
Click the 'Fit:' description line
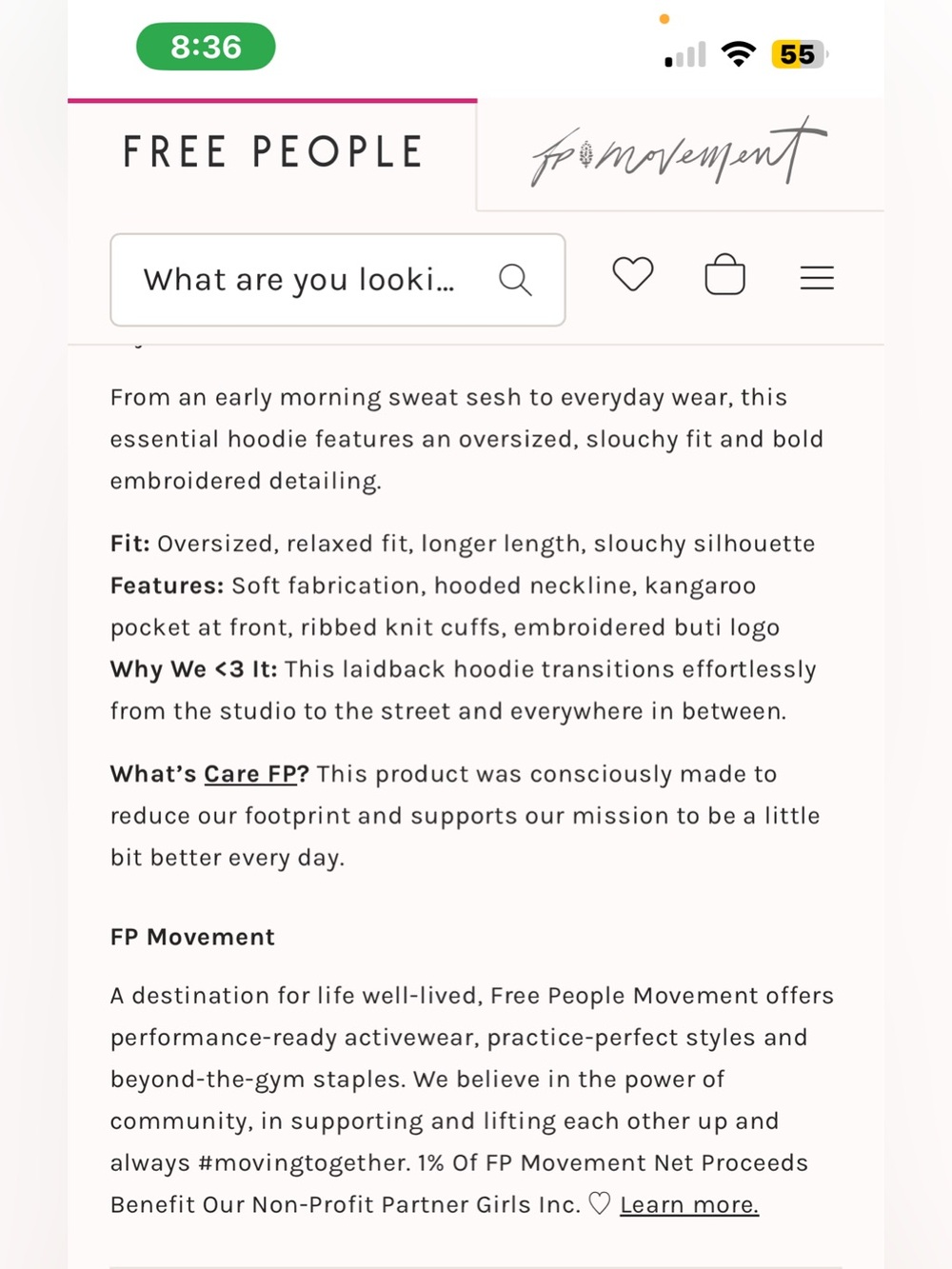point(463,544)
